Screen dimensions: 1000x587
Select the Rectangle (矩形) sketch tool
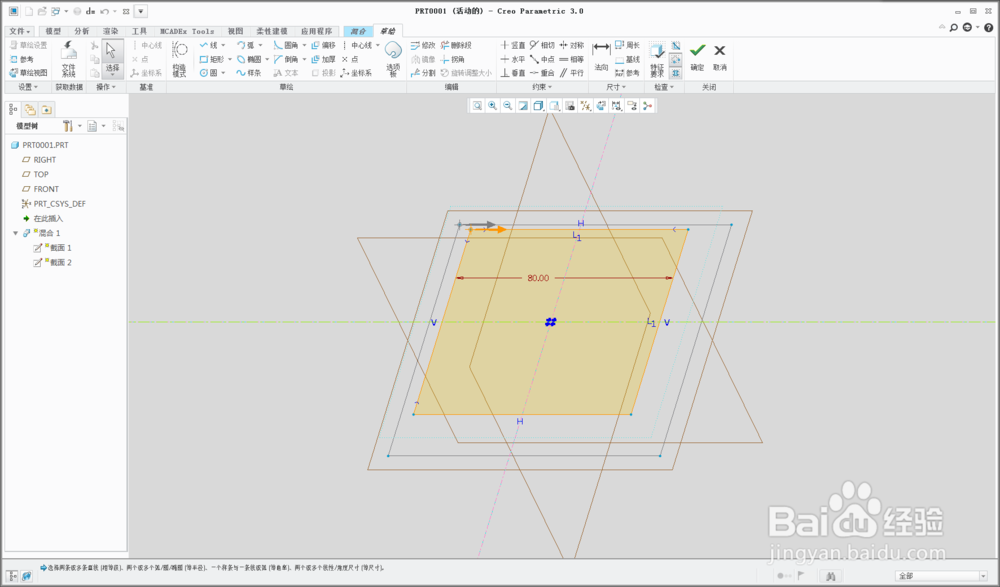point(211,59)
